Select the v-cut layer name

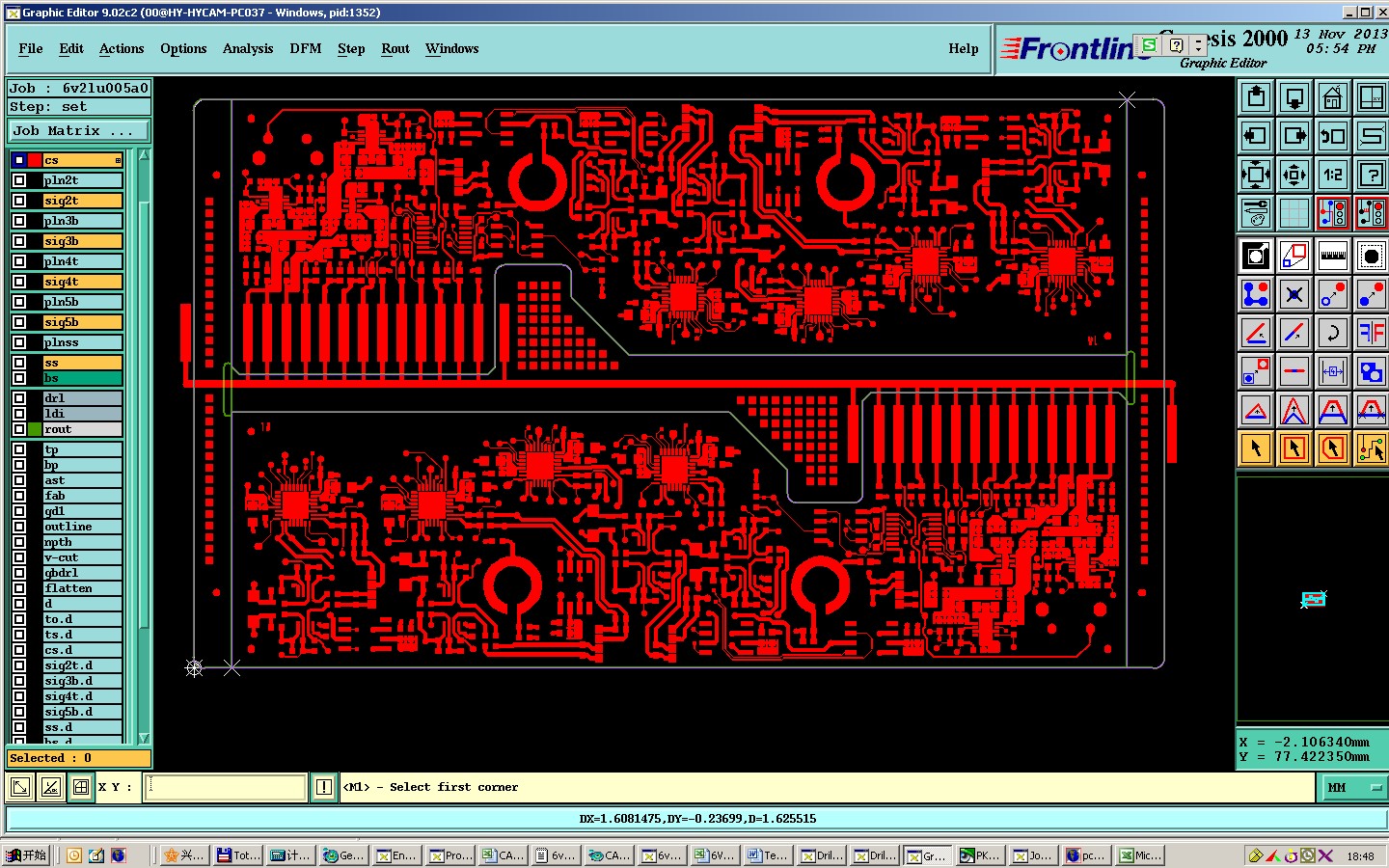pos(82,557)
